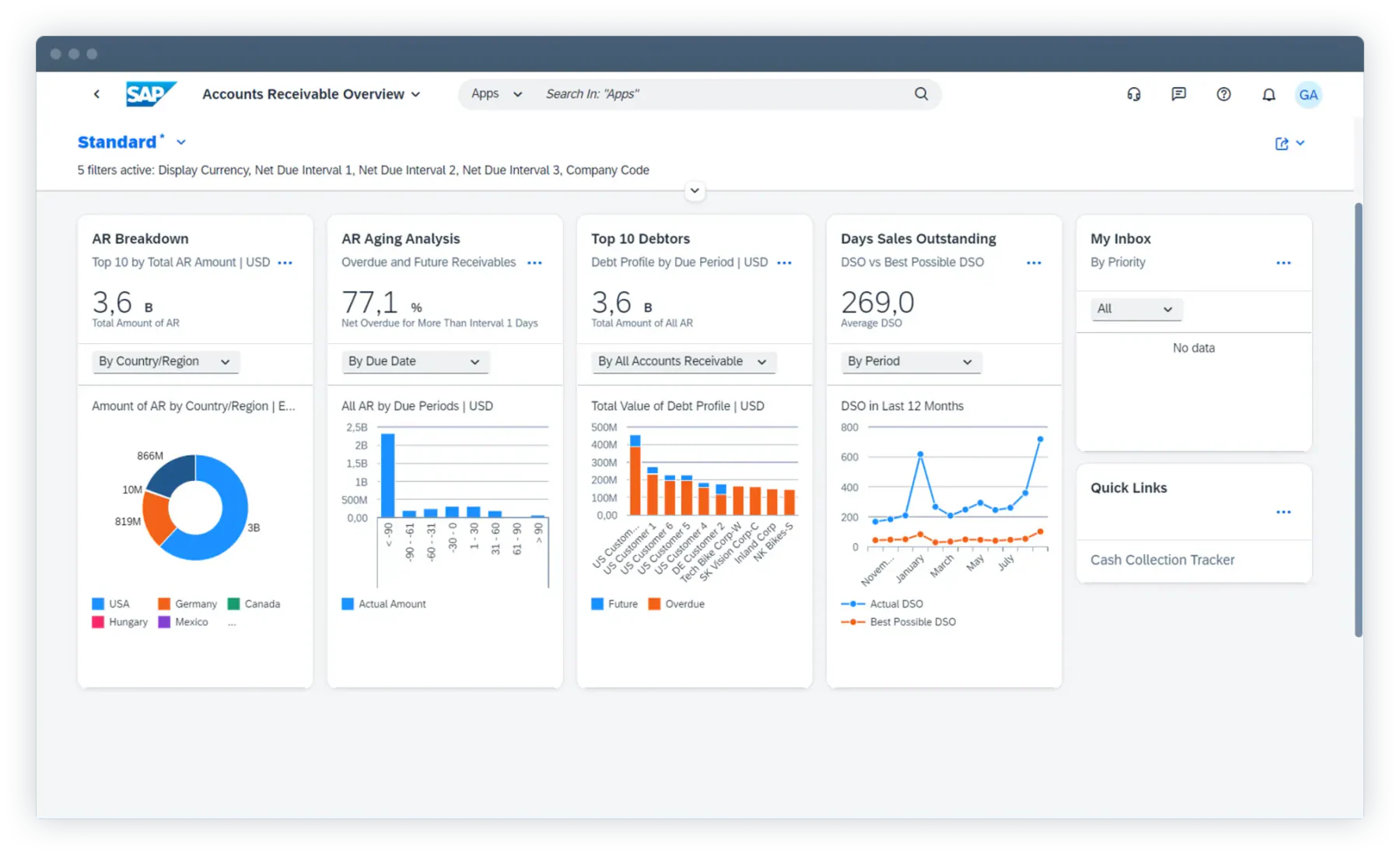Click the Actual DSO legend marker
This screenshot has height=855, width=1400.
pos(853,604)
